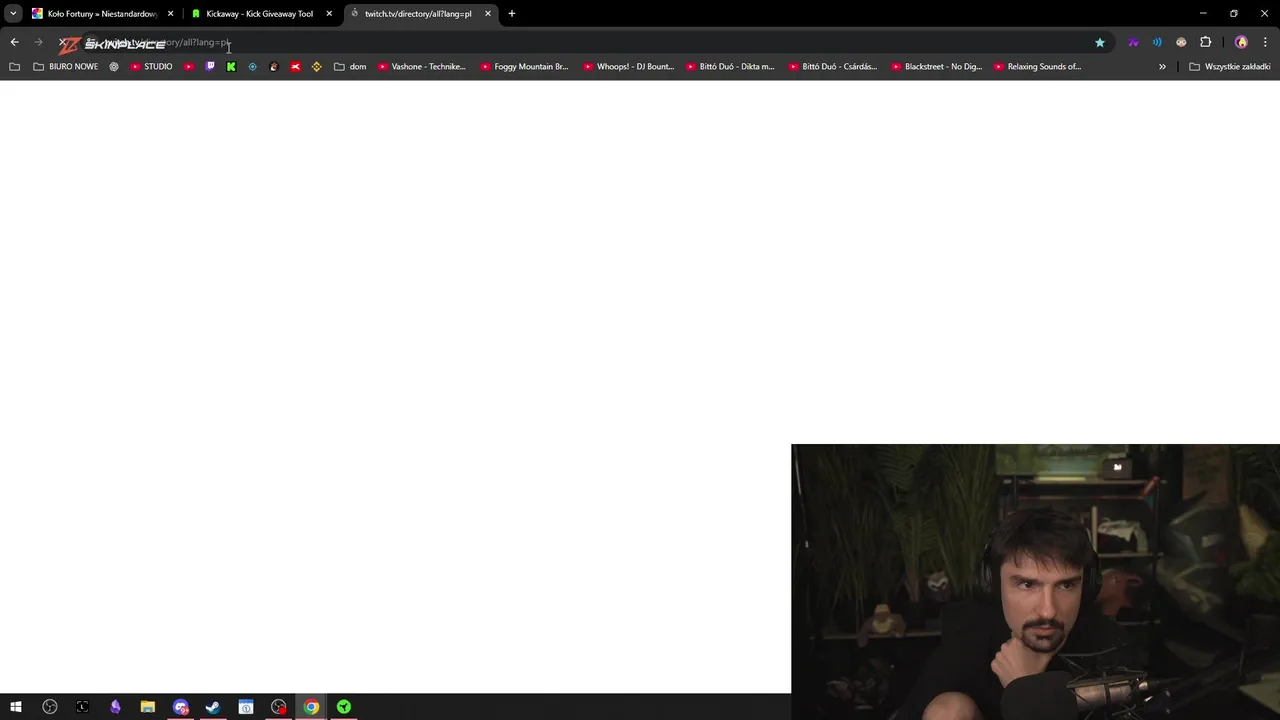Open the Chrome profile avatar
This screenshot has width=1280, height=720.
[x=1241, y=42]
